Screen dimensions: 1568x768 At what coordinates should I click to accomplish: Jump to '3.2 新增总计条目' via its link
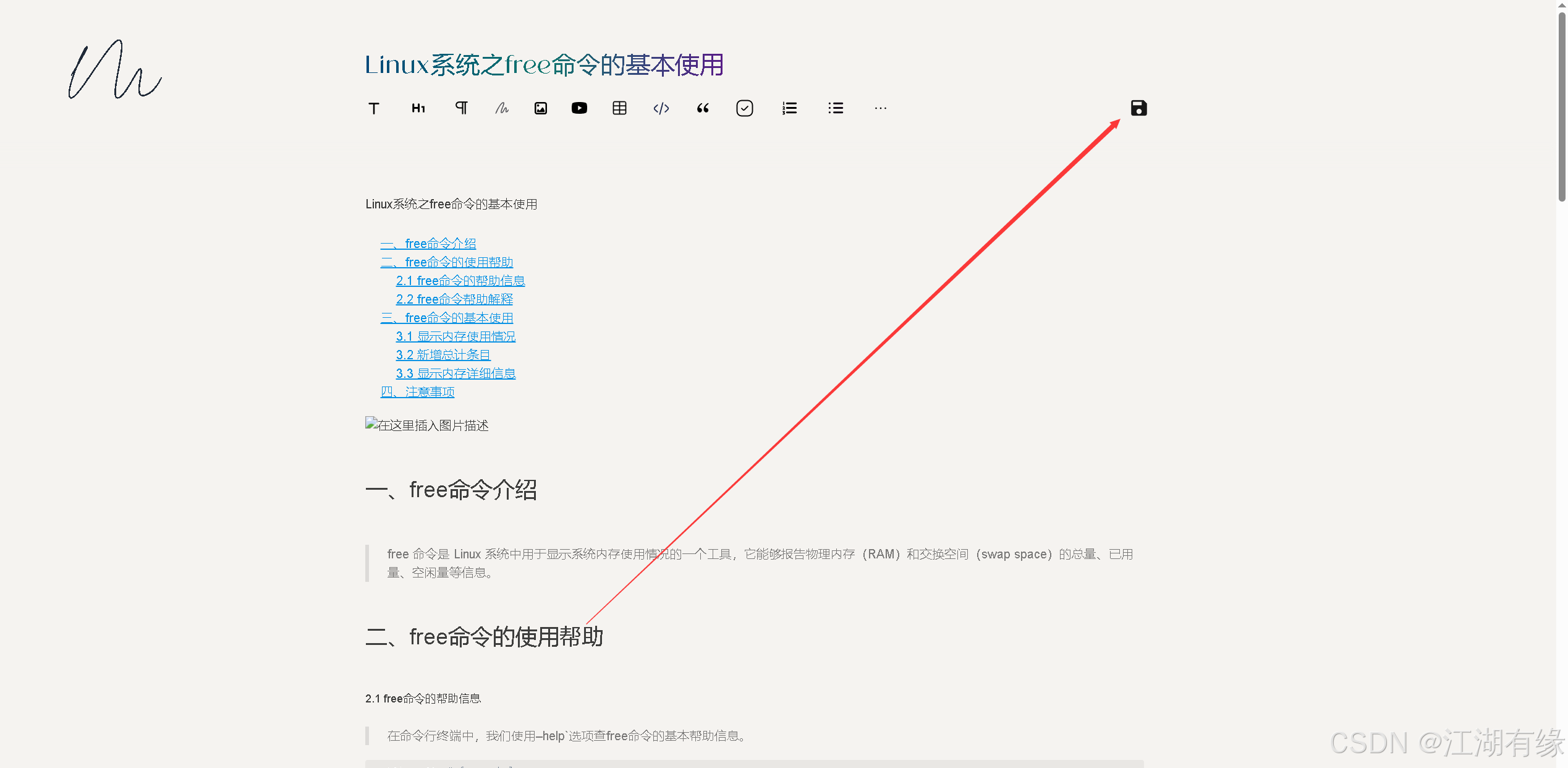coord(443,354)
